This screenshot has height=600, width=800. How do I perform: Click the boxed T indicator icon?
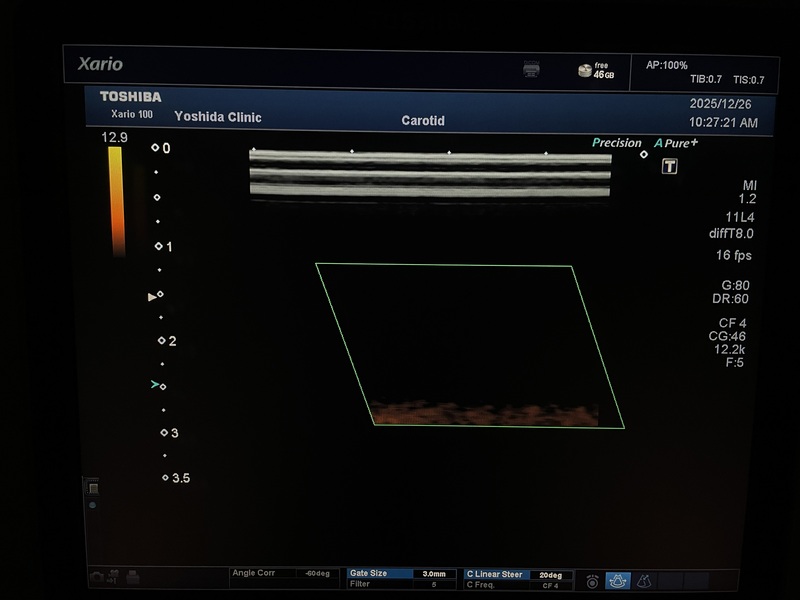(x=669, y=167)
